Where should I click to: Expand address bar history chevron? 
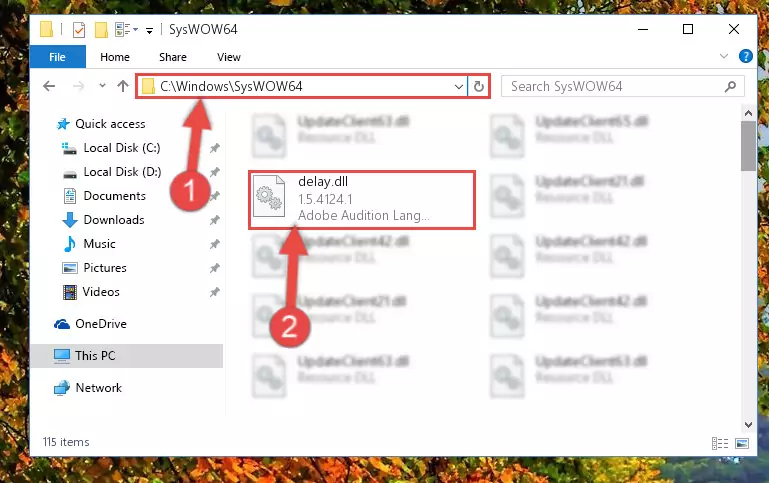pos(459,87)
